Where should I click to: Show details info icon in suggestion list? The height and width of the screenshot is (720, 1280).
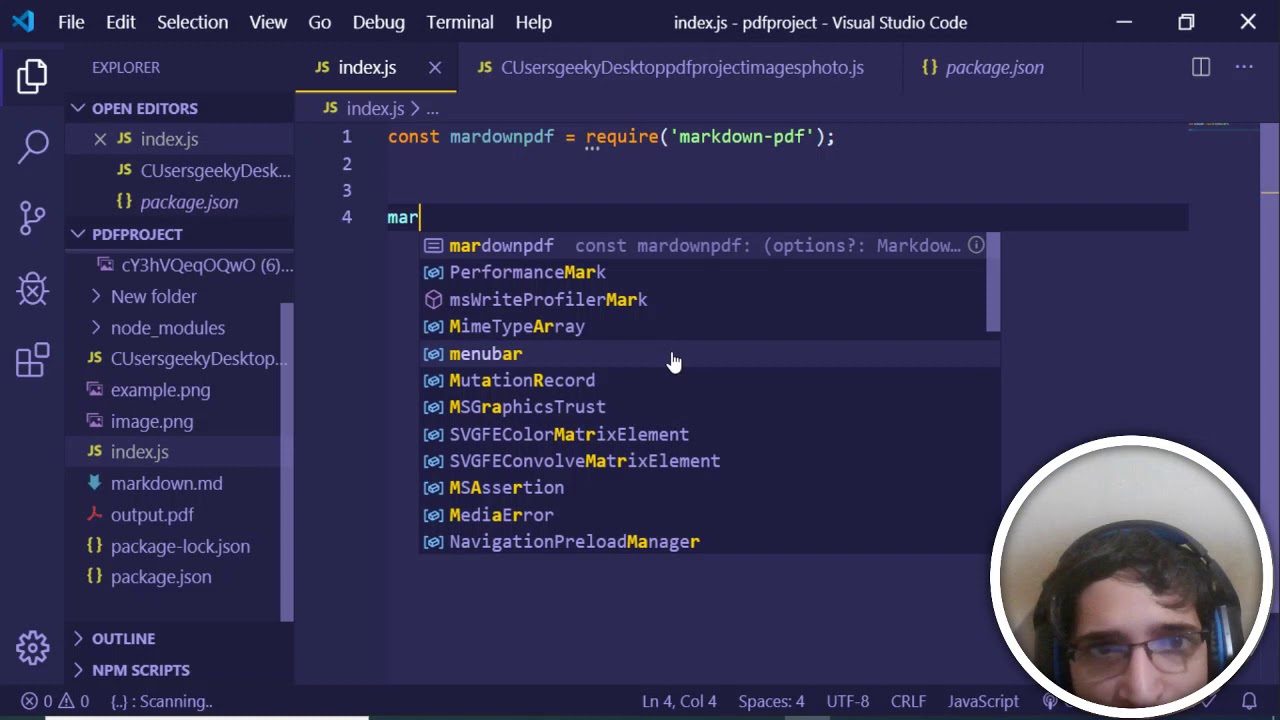976,245
